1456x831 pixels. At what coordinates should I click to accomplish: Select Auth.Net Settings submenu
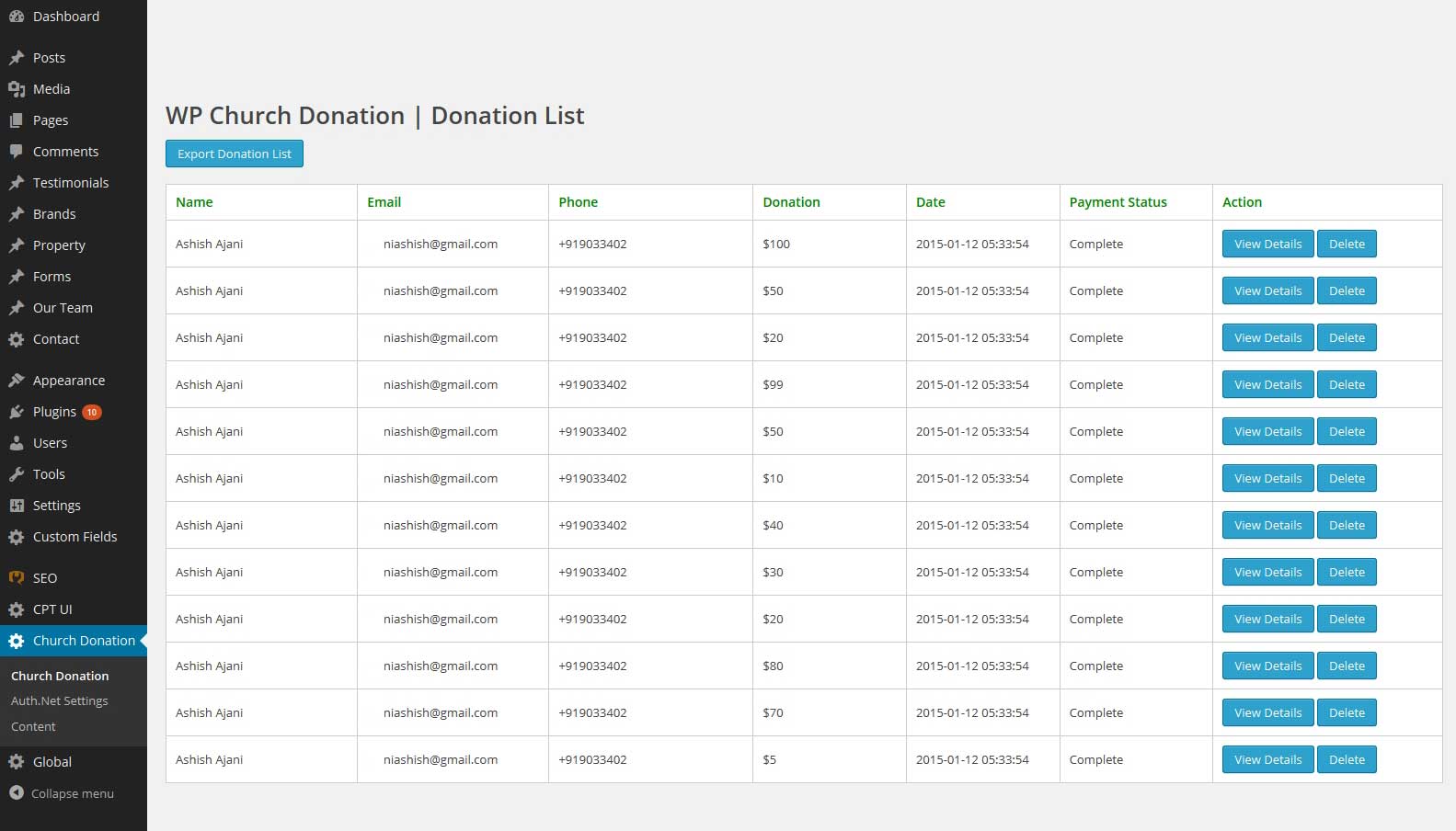click(x=60, y=700)
